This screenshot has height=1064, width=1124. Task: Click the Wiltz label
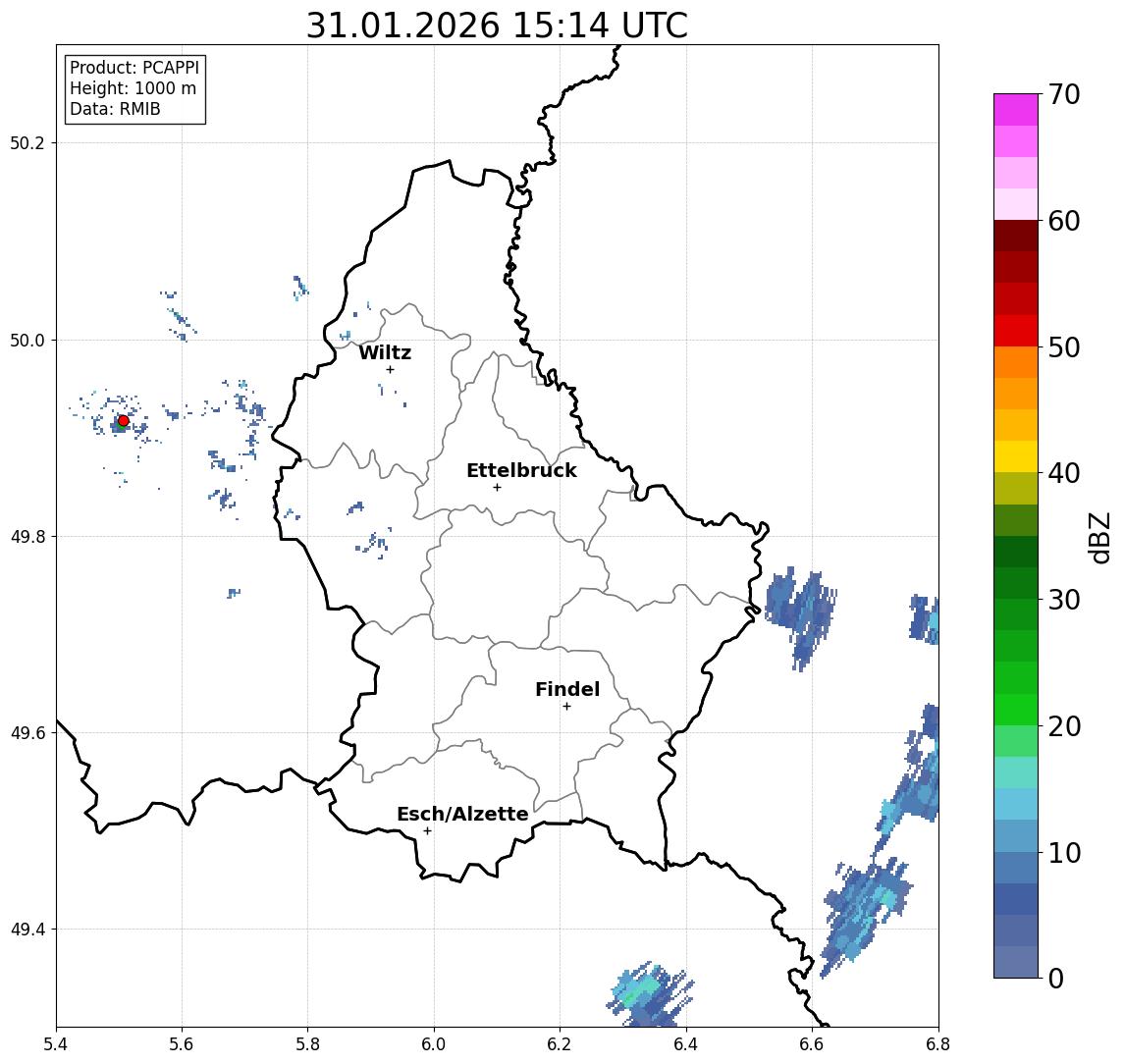click(385, 352)
